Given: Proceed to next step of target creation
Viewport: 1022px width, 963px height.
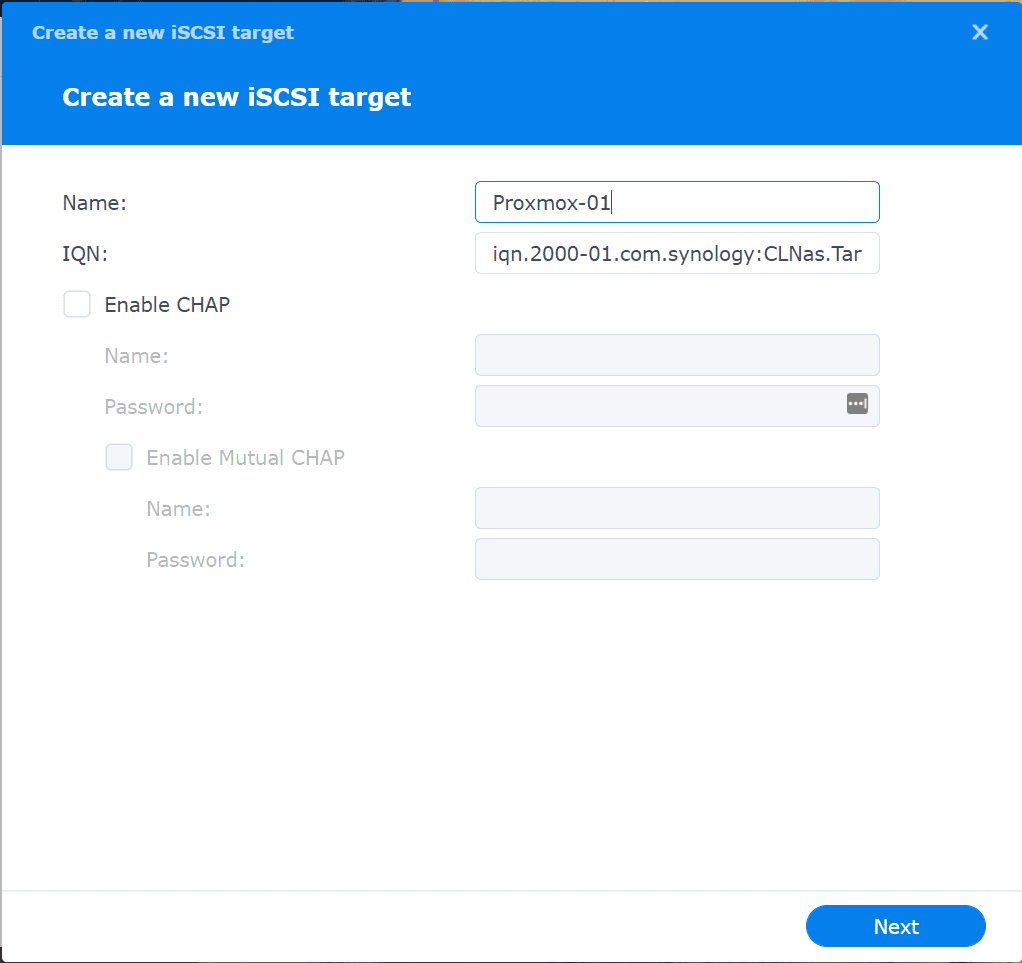Looking at the screenshot, I should point(895,926).
